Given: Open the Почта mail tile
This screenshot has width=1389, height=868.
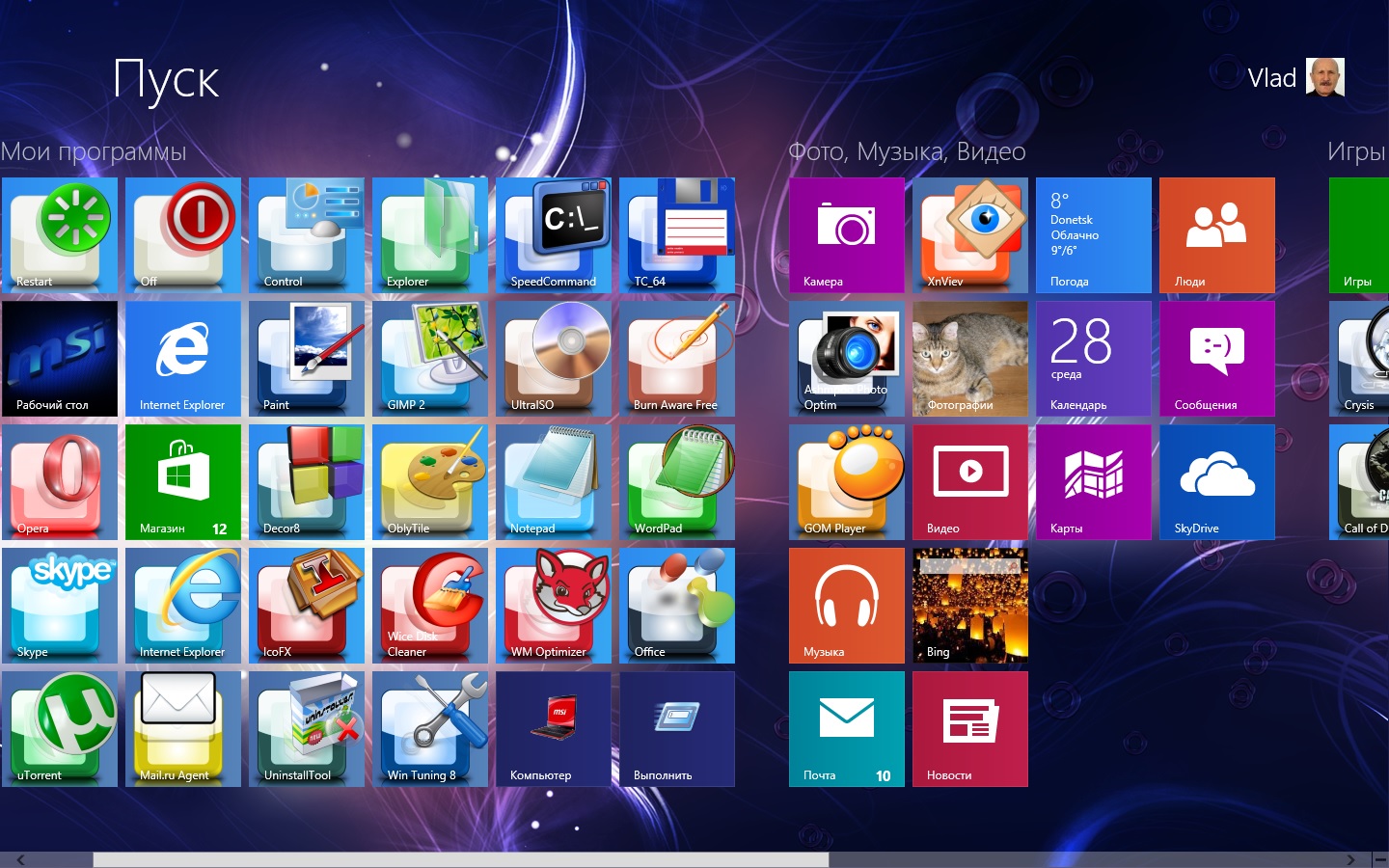Looking at the screenshot, I should 847,729.
